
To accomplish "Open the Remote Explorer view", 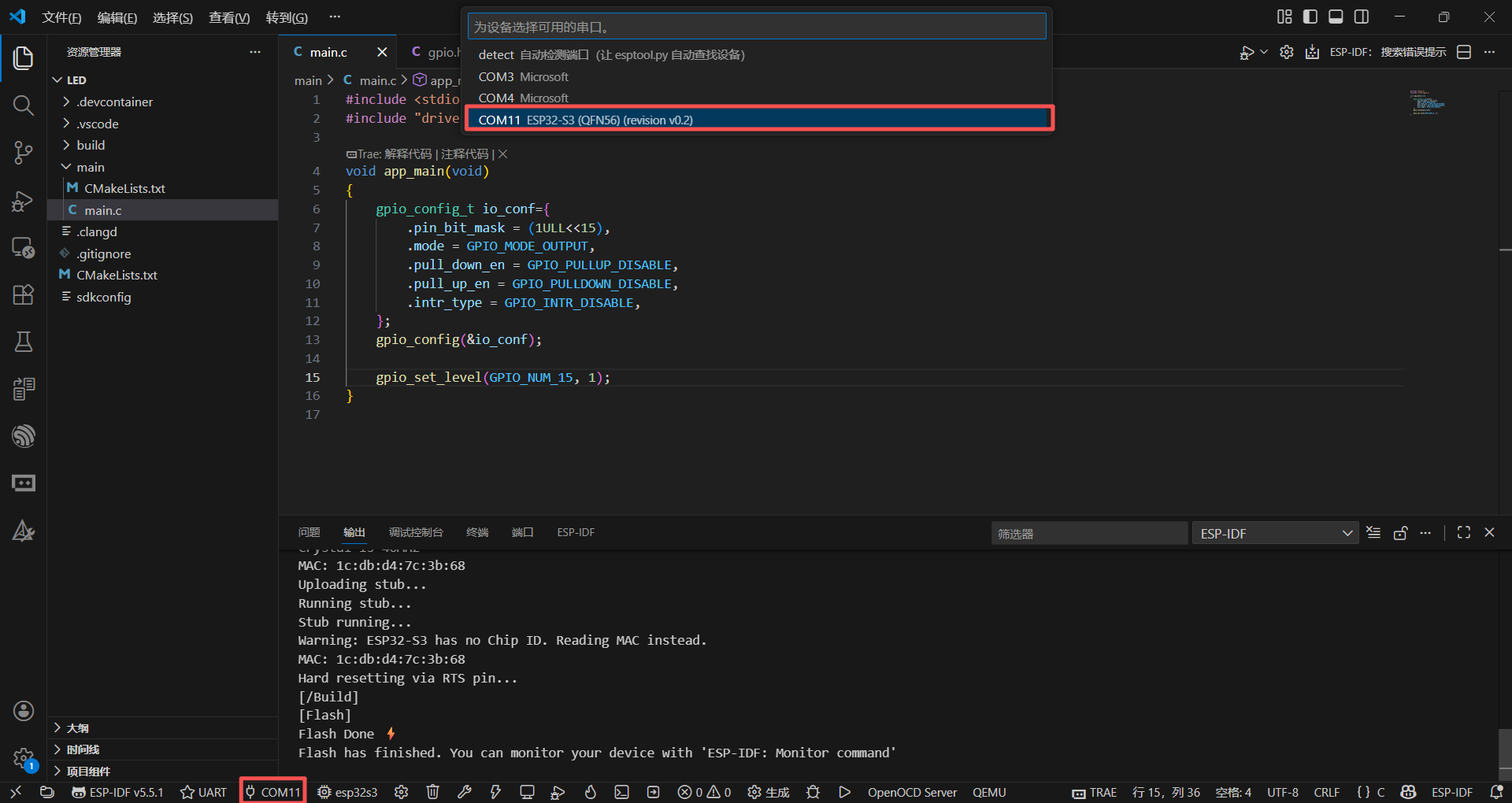I will [x=24, y=248].
